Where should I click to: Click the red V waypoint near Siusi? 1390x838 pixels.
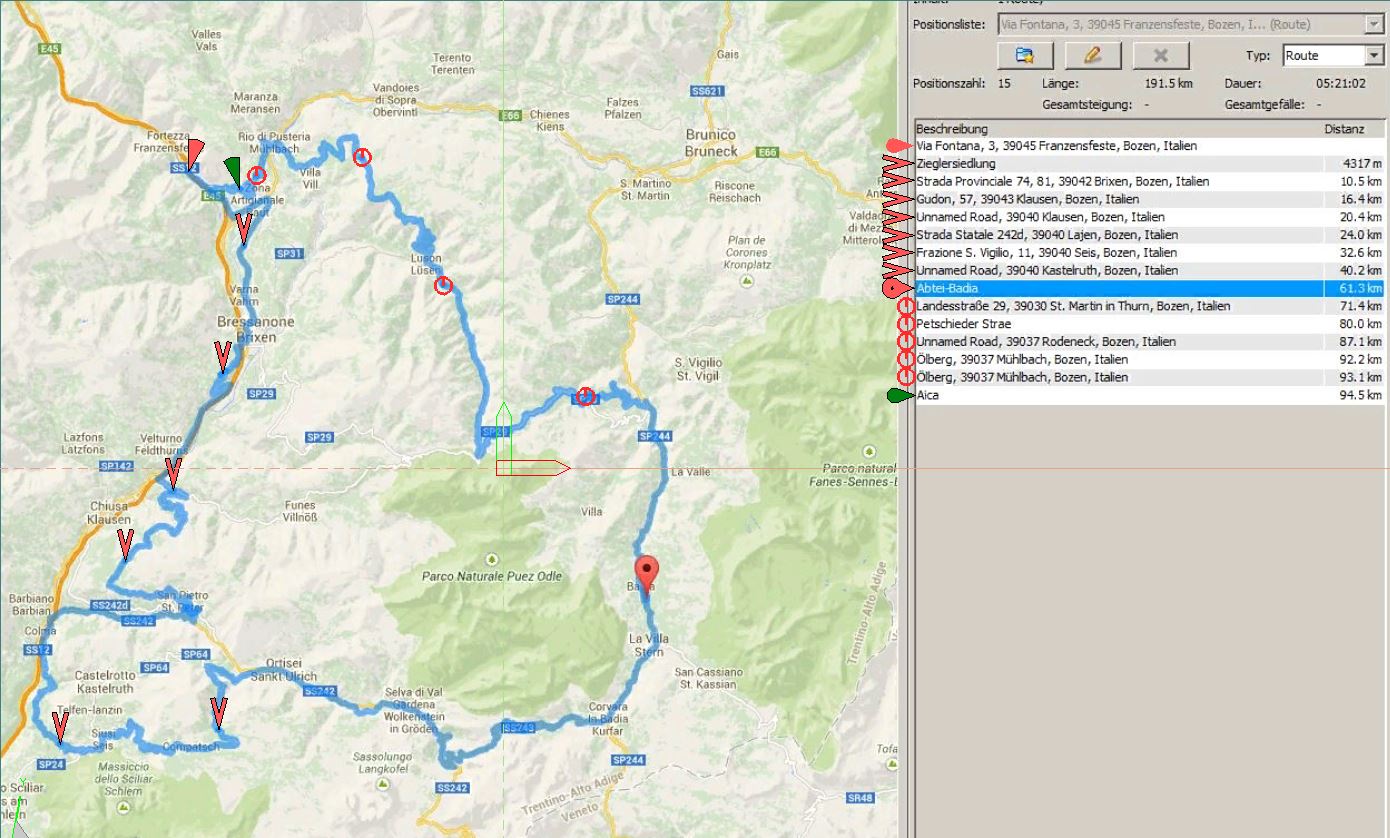click(60, 725)
